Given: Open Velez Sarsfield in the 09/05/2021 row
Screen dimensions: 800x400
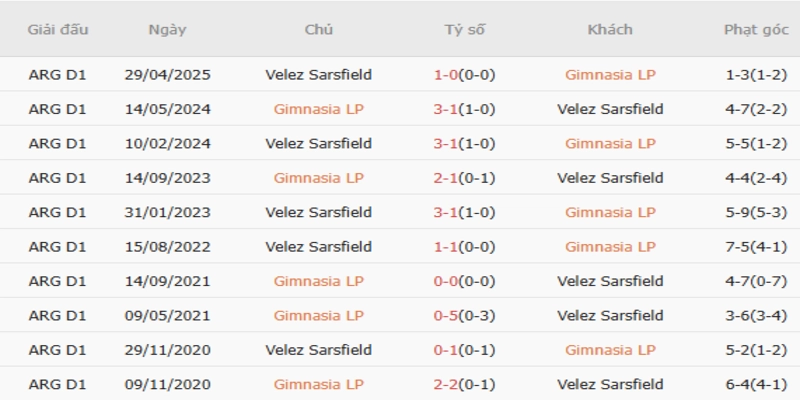Looking at the screenshot, I should [x=610, y=316].
